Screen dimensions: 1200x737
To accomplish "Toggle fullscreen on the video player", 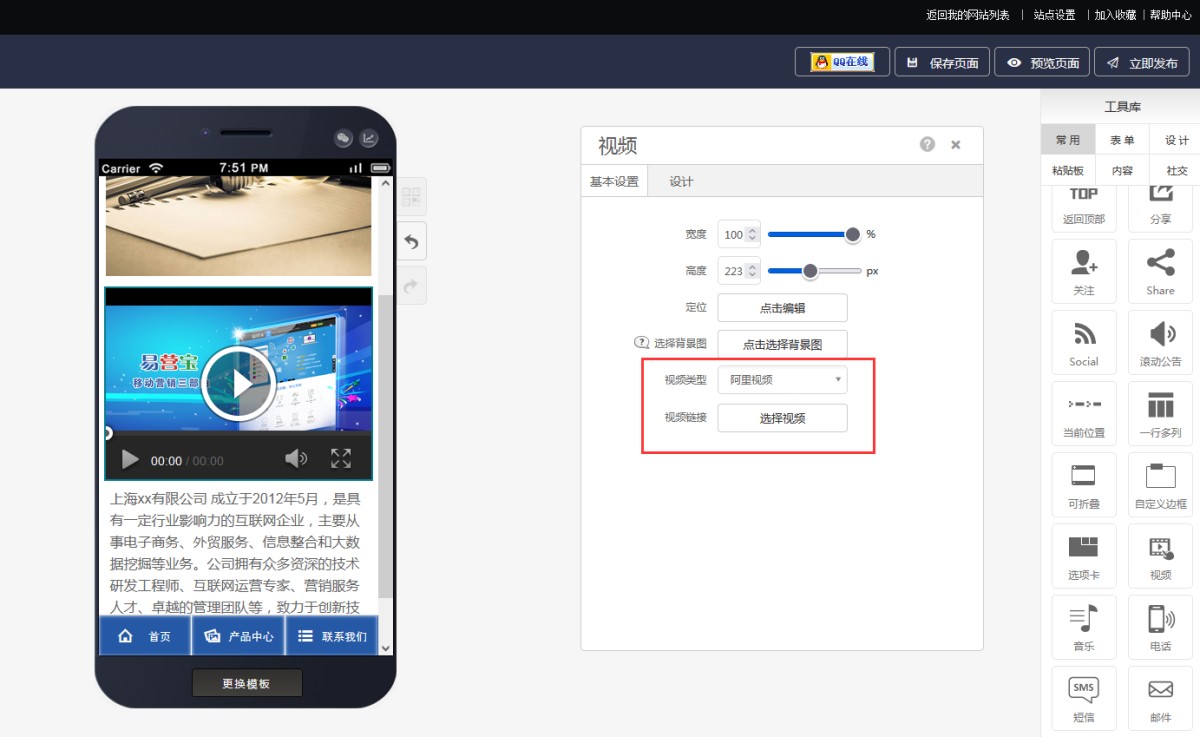I will tap(341, 459).
